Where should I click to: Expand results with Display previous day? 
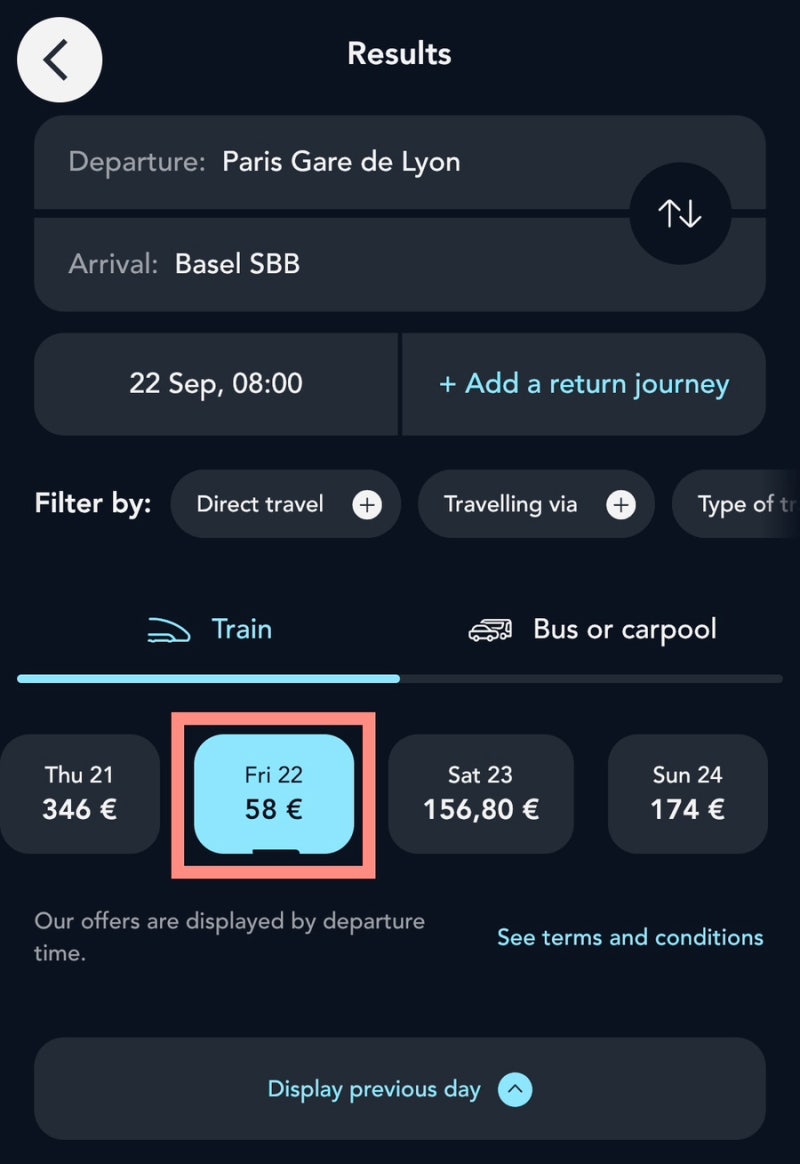(400, 1089)
